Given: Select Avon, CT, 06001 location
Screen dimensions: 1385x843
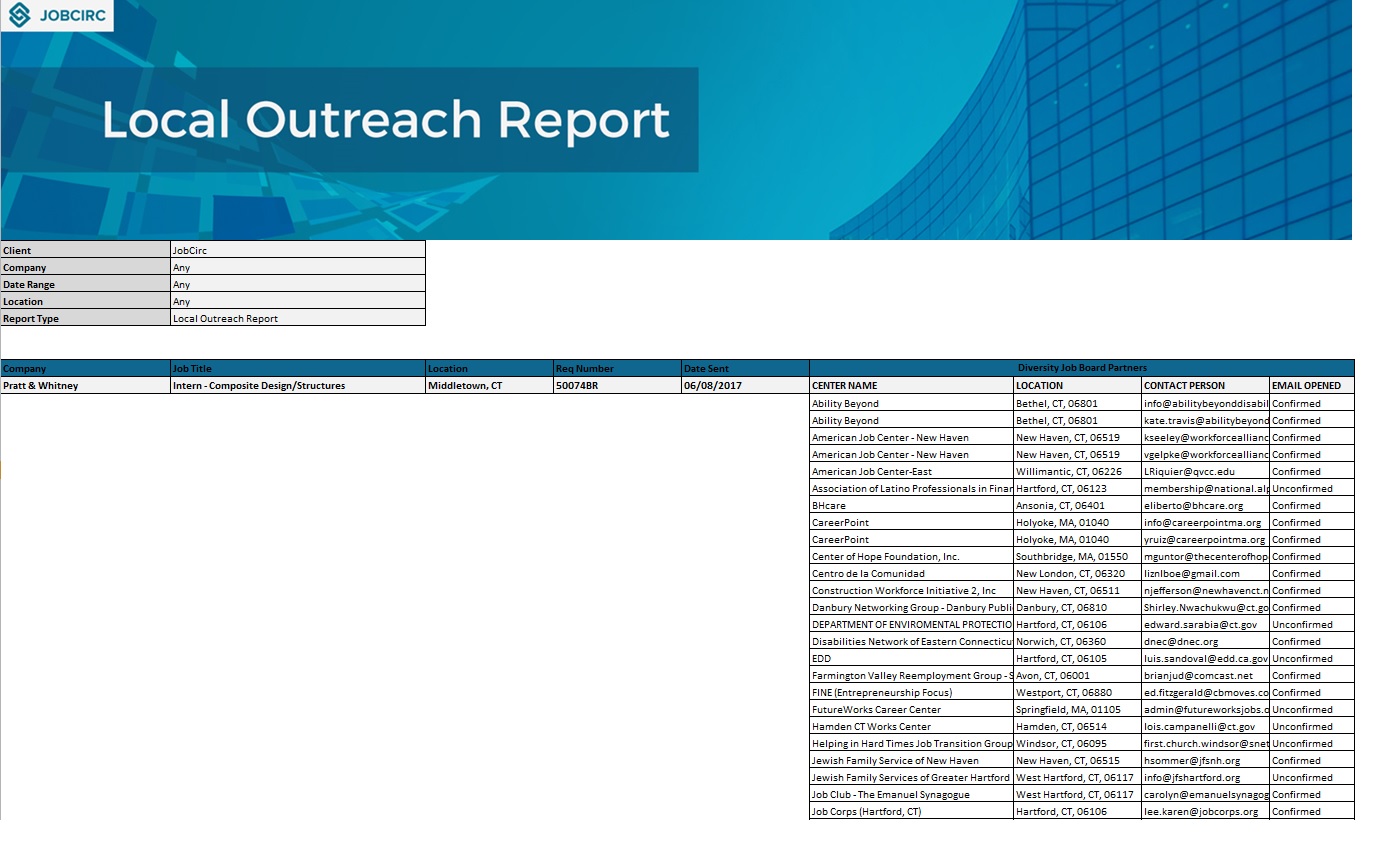Looking at the screenshot, I should [1078, 675].
